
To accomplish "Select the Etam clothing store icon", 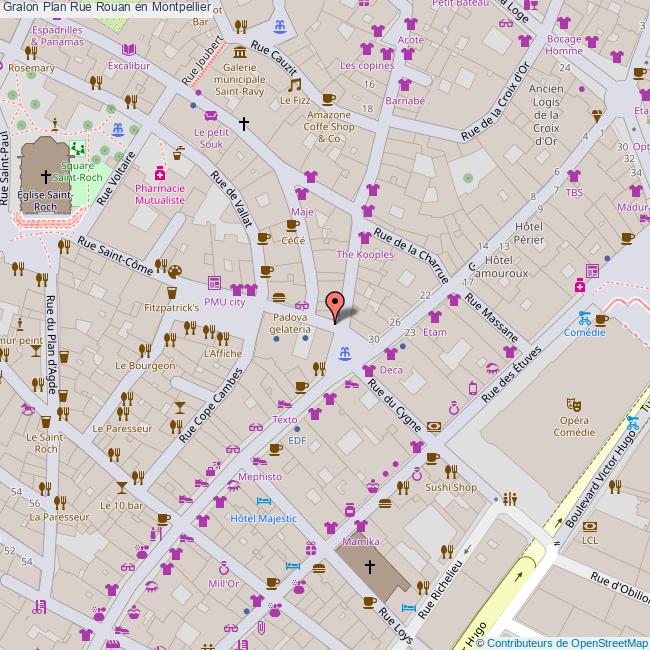I will [x=434, y=317].
